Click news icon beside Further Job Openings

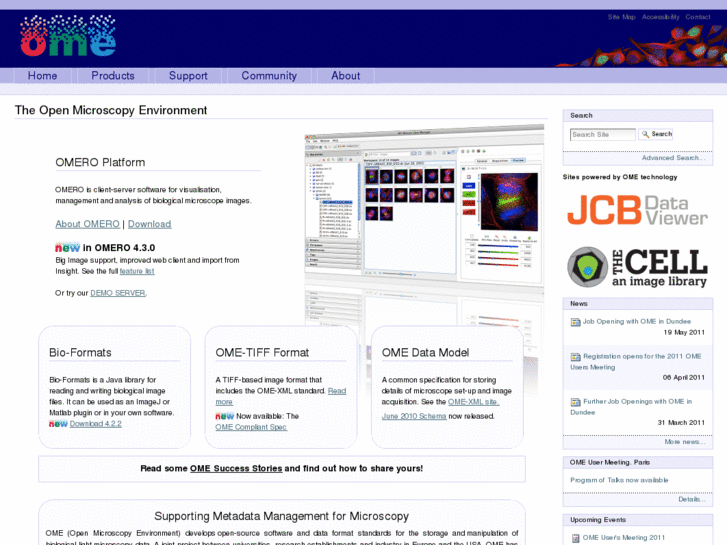tap(575, 402)
